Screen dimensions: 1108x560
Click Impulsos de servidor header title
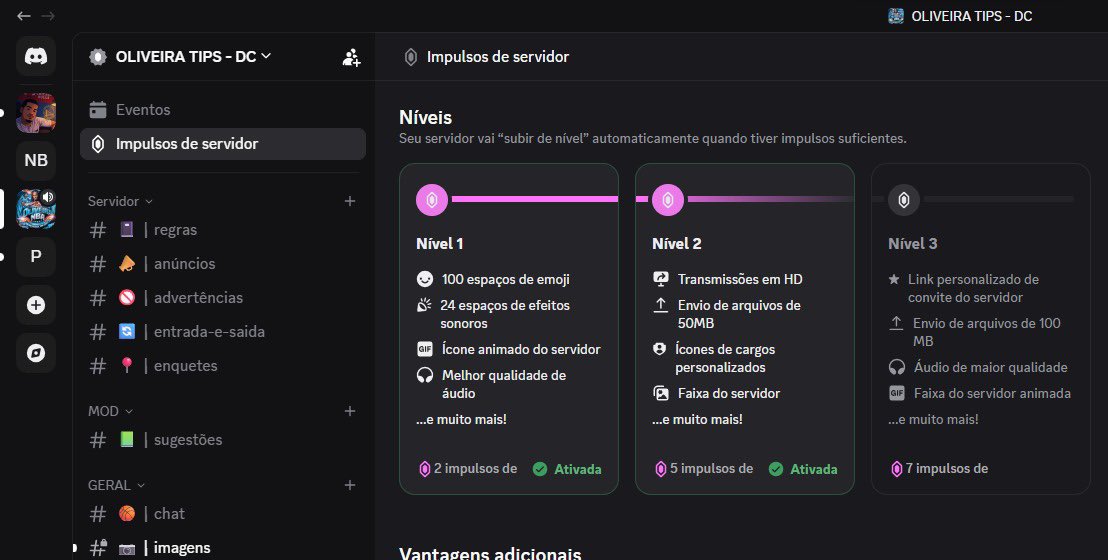(x=497, y=57)
